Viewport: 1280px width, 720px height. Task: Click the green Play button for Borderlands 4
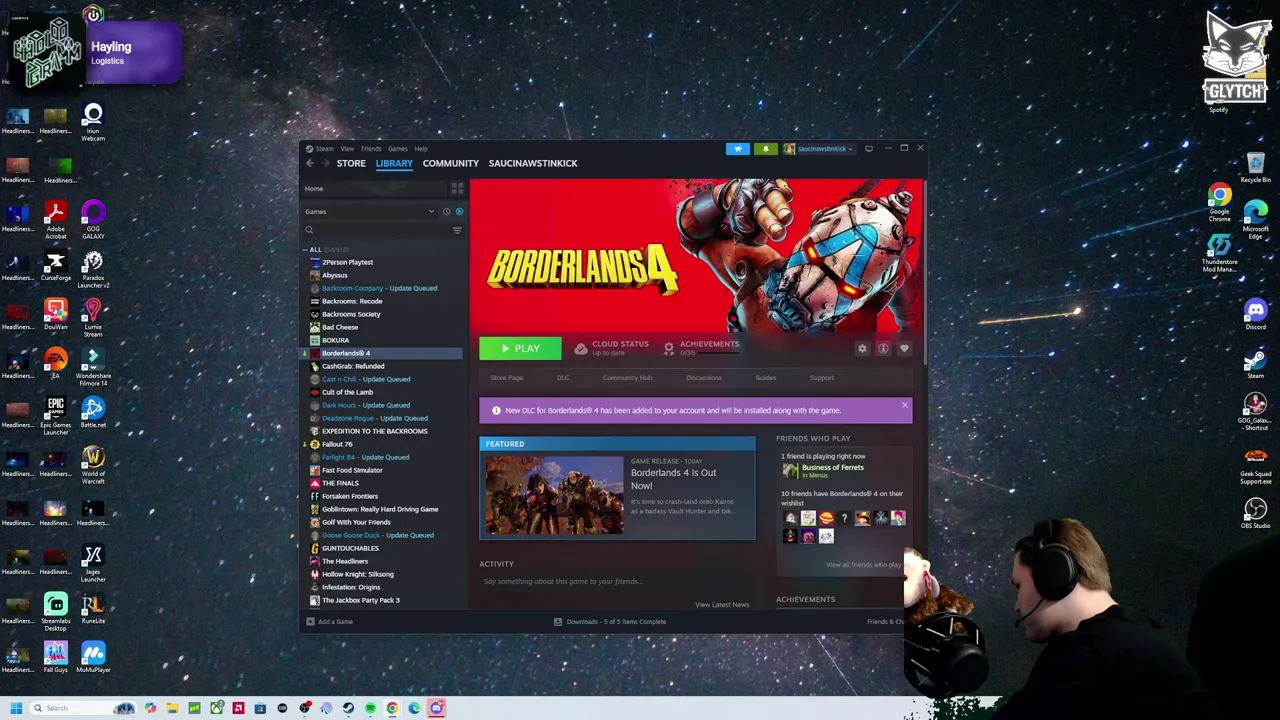pyautogui.click(x=520, y=348)
